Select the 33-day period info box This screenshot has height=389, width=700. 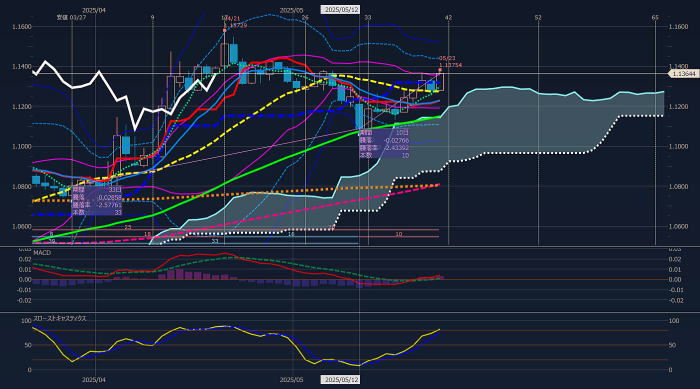(x=97, y=201)
